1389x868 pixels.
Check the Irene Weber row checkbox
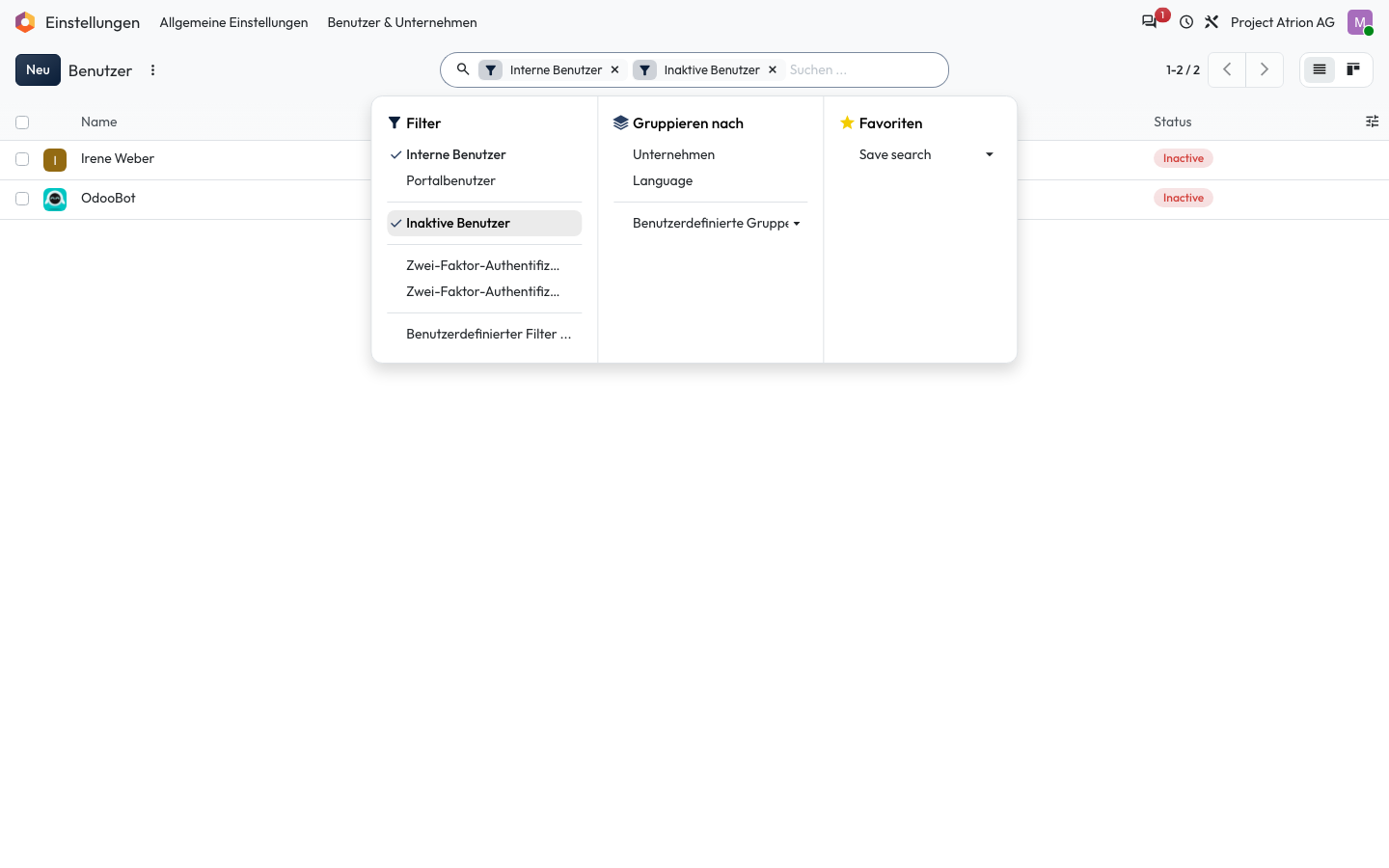click(x=22, y=159)
